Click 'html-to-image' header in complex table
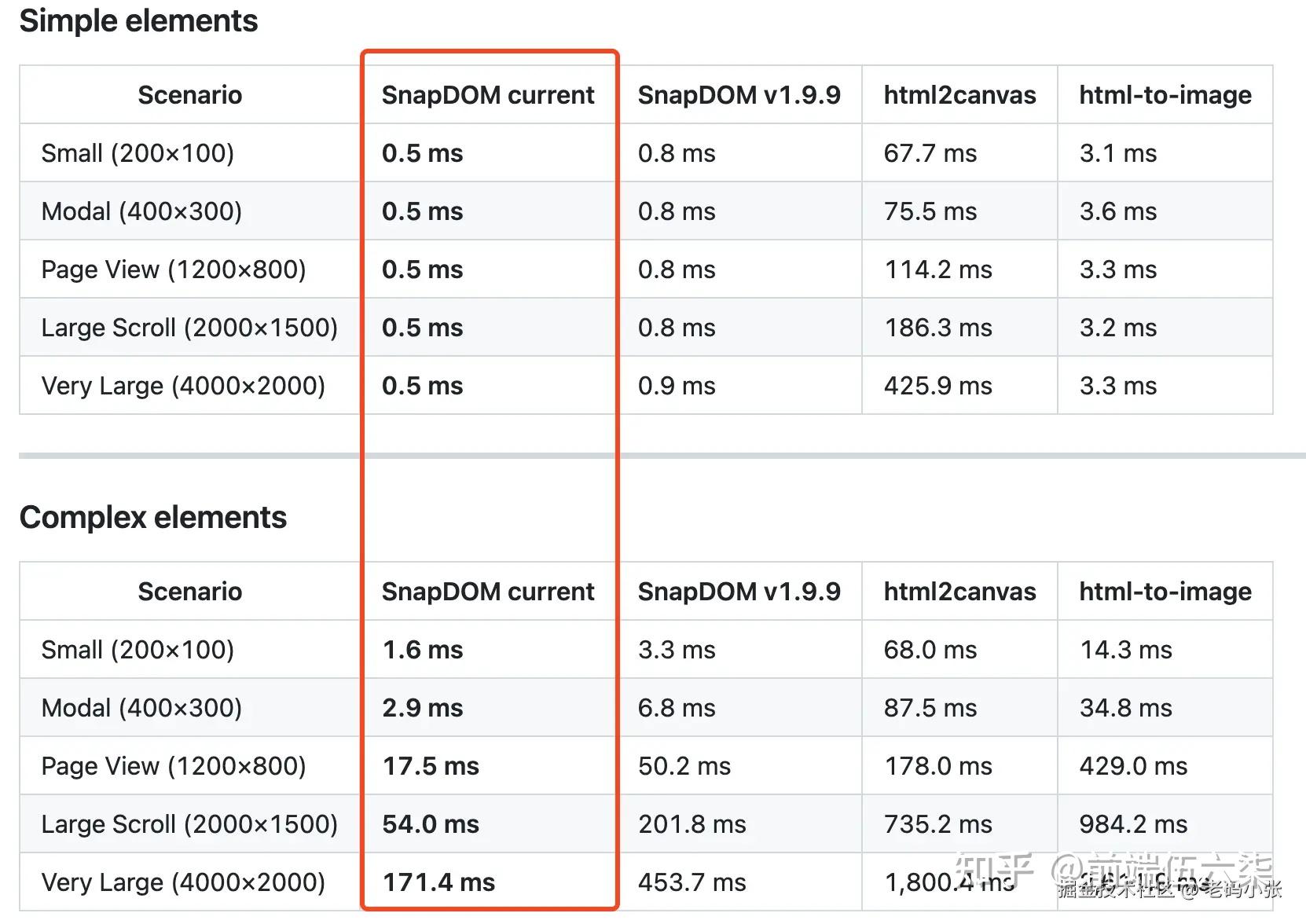Screen dimensions: 1306x924 pos(1165,592)
